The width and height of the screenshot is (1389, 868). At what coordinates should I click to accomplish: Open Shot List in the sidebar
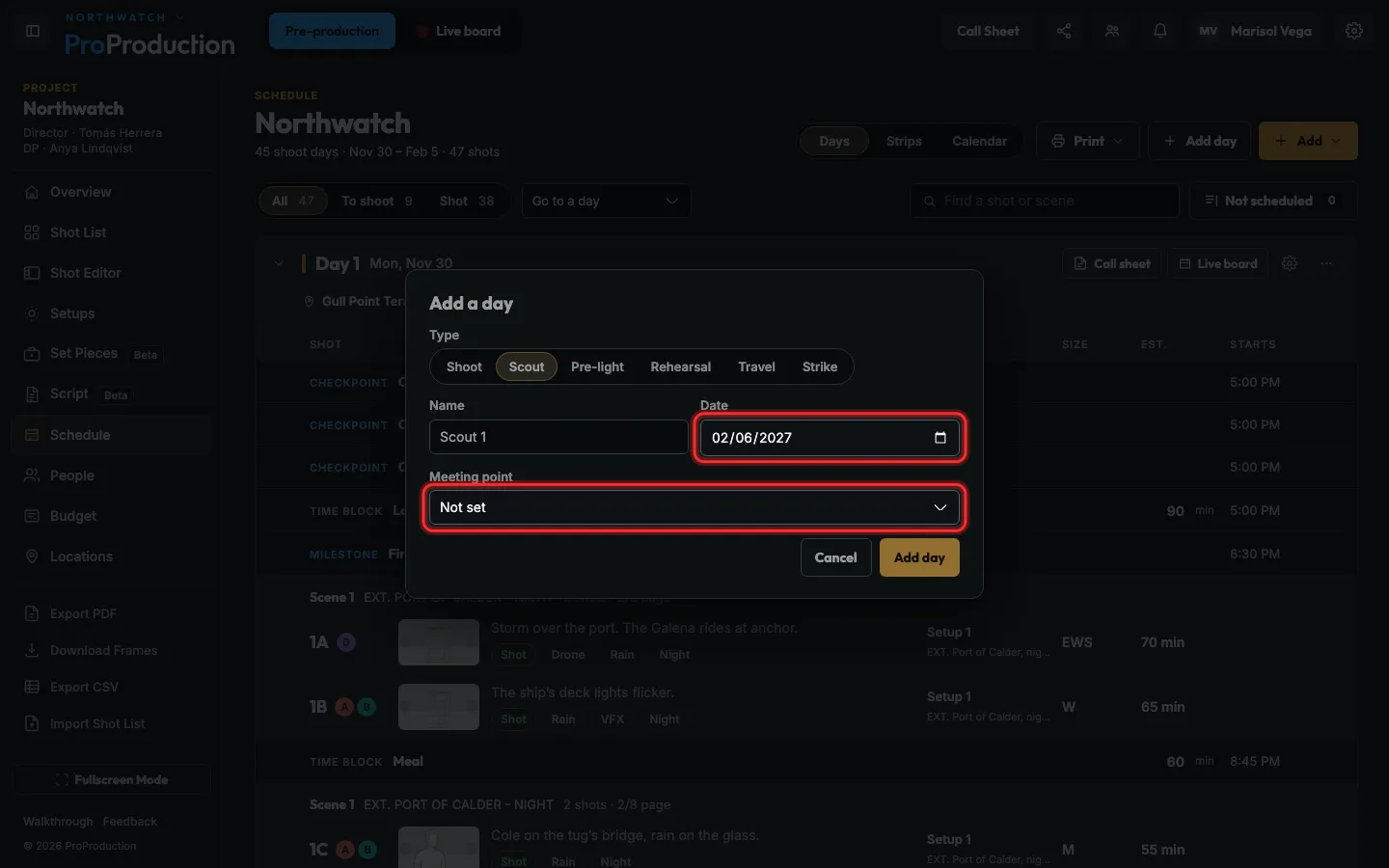(112, 232)
